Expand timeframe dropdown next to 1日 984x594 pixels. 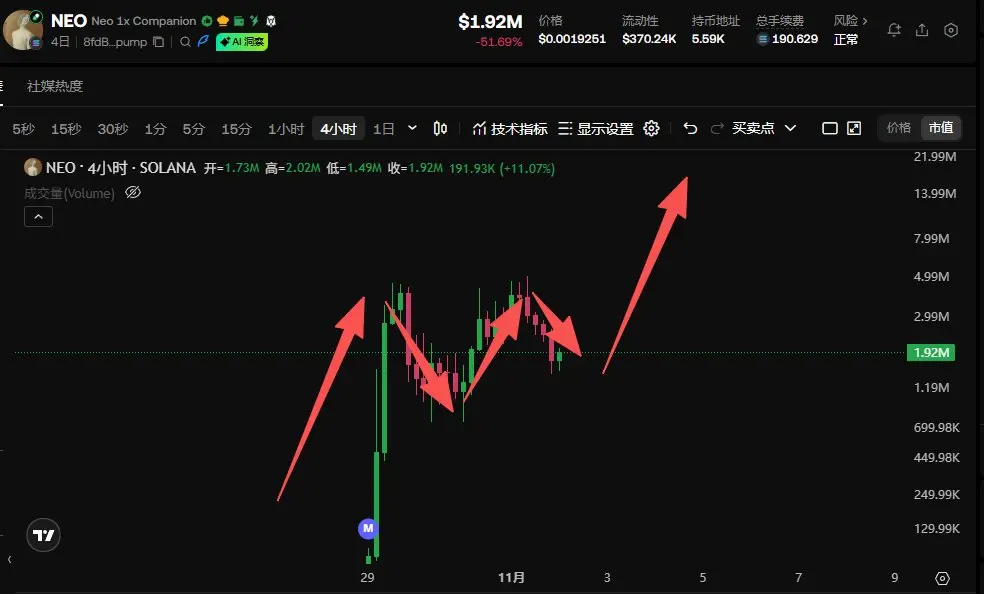coord(412,128)
